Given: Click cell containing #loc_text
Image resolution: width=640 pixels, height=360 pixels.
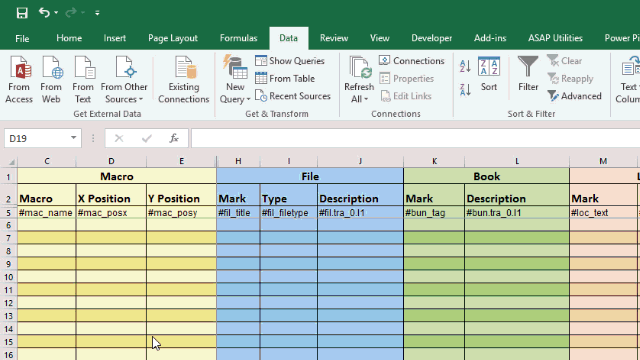Looking at the screenshot, I should [x=603, y=213].
